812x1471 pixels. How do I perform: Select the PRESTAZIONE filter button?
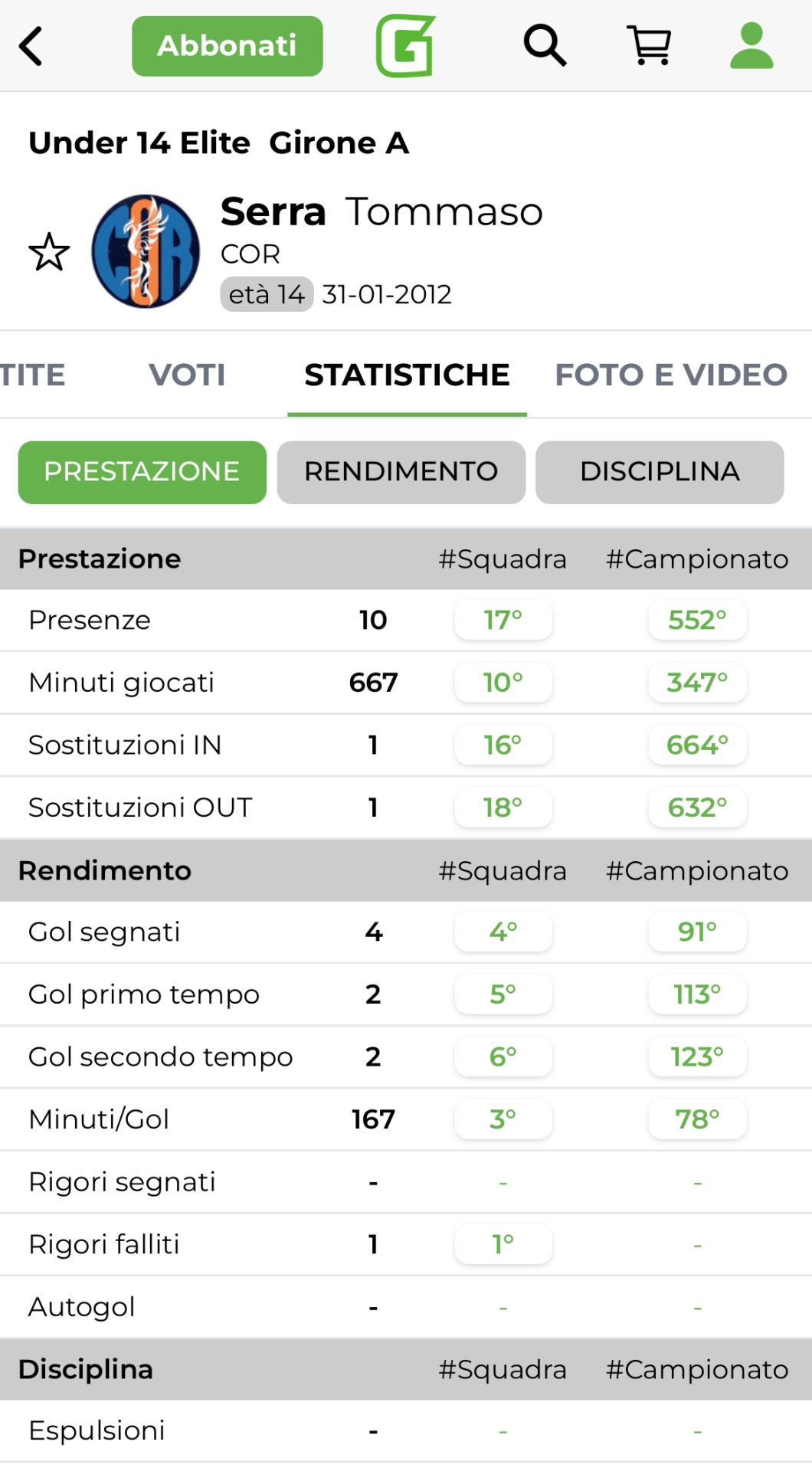[142, 472]
